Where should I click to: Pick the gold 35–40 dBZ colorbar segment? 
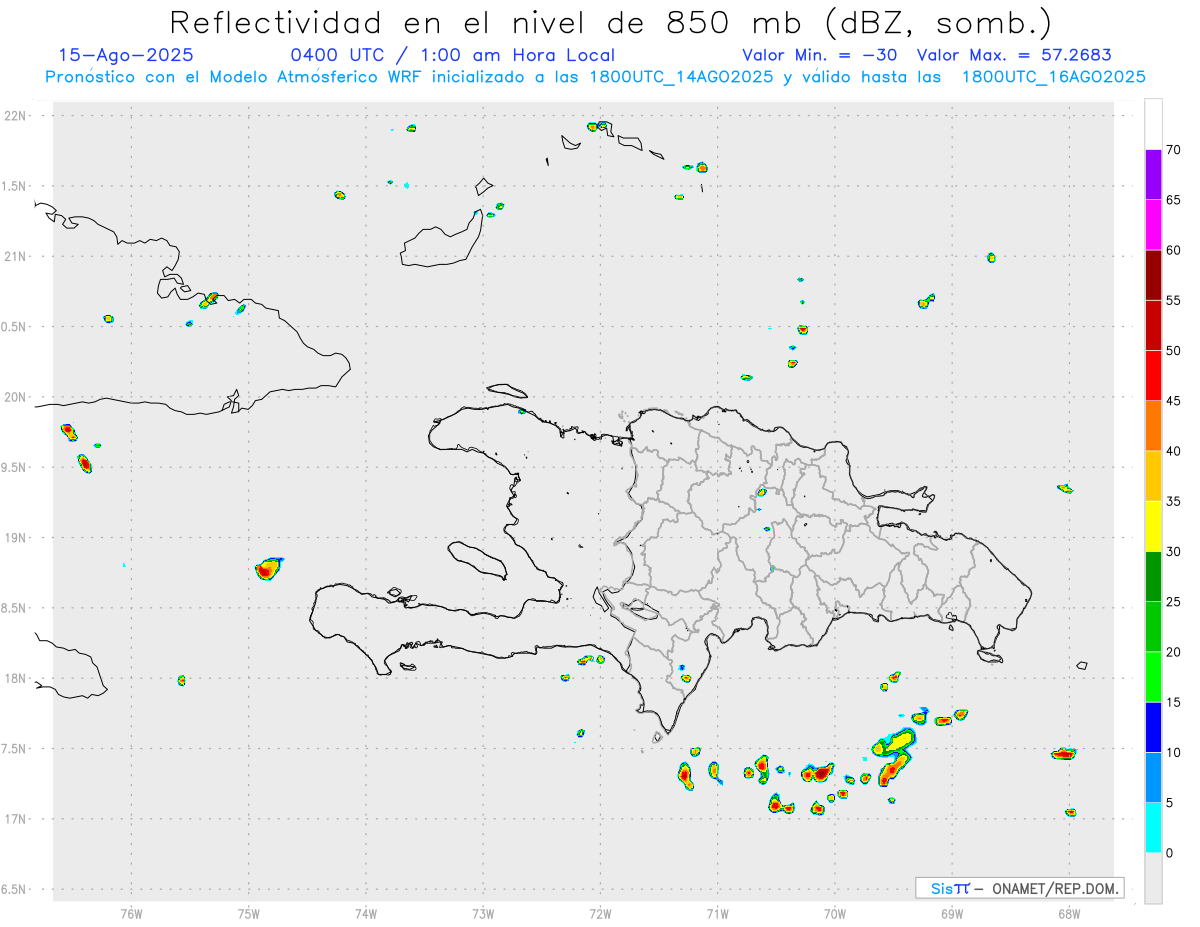click(x=1153, y=476)
